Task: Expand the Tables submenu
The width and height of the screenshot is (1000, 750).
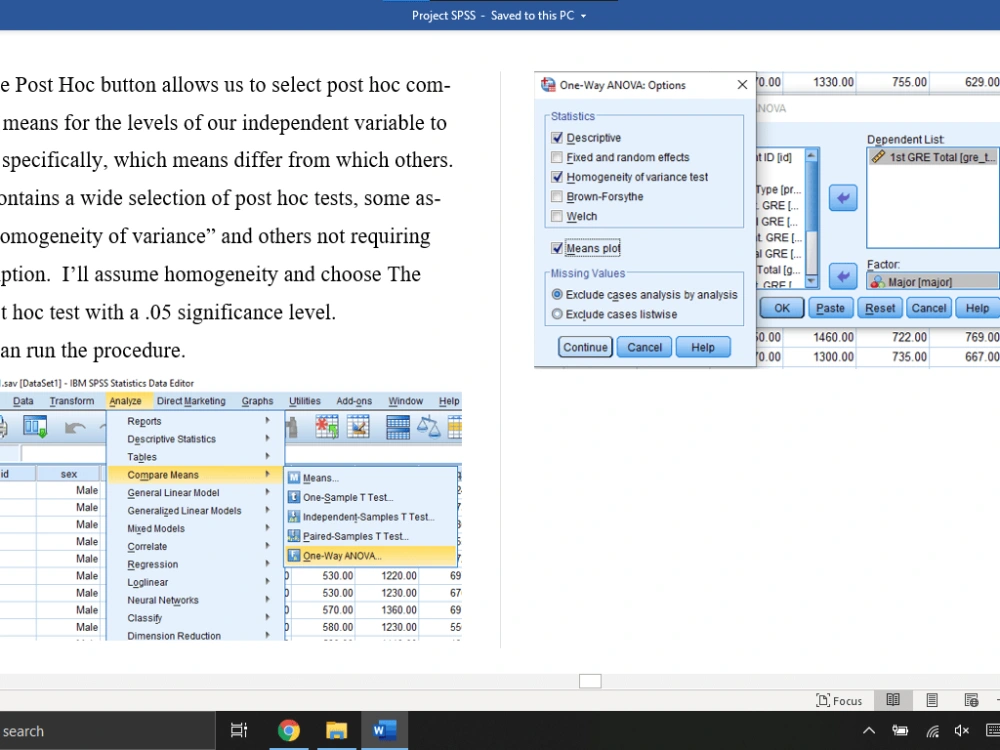Action: pos(195,457)
